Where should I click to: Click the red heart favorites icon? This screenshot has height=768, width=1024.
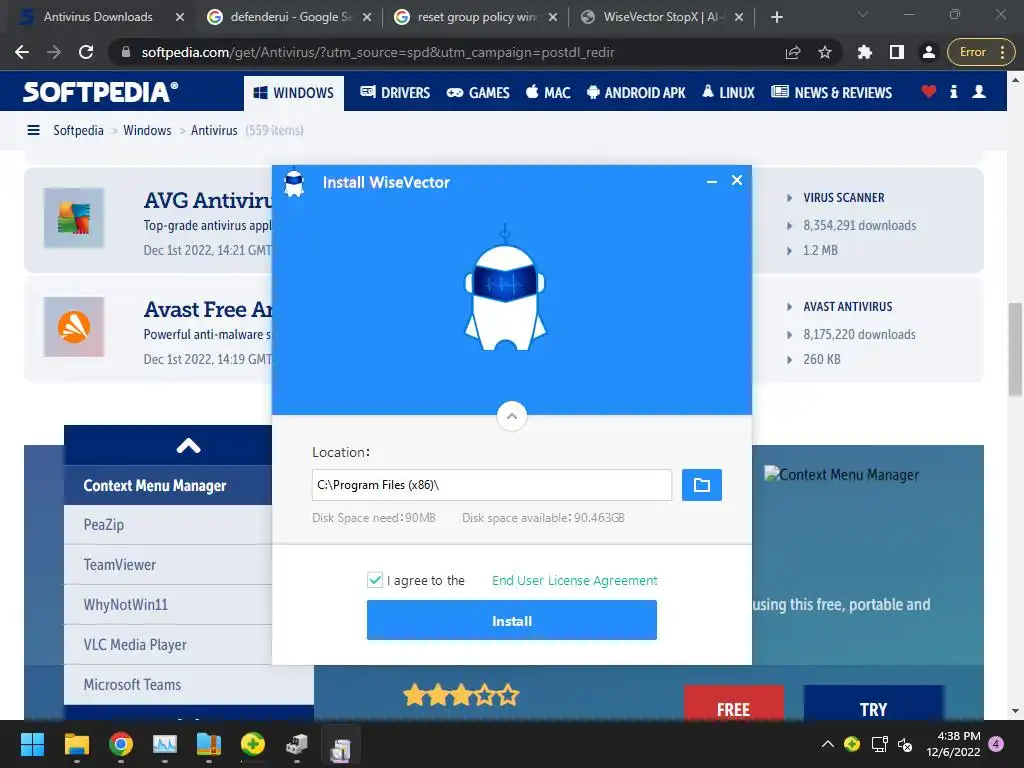coord(929,91)
